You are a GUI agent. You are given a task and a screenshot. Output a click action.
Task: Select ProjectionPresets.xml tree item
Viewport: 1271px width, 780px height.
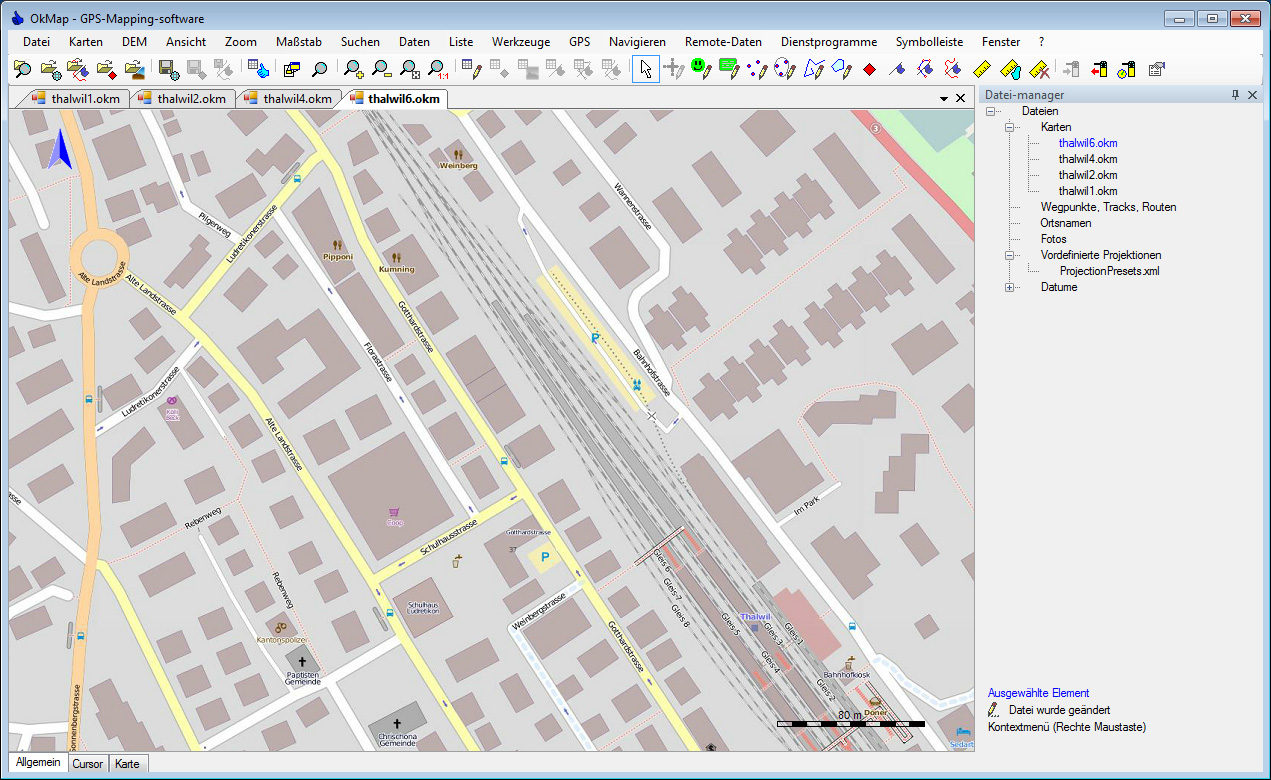coord(1110,271)
